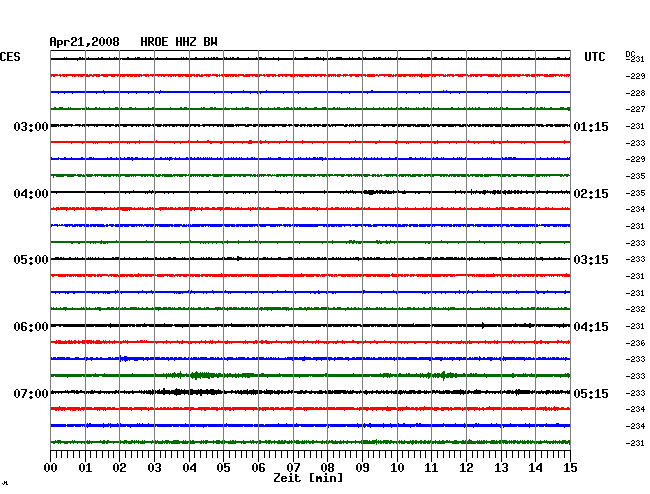Click the 04:15 UTC time label
This screenshot has height=494, width=650.
pos(591,327)
